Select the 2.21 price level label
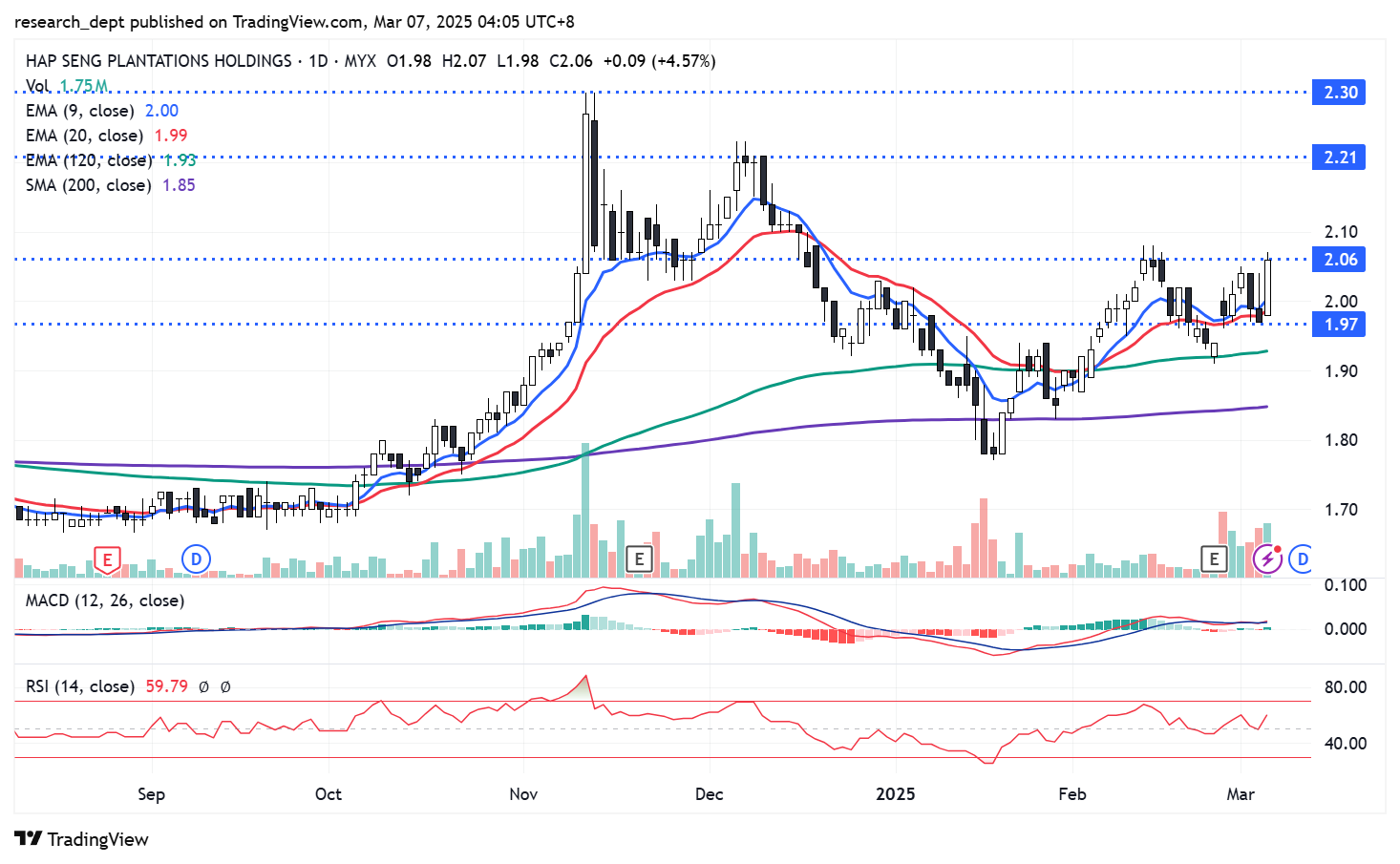 pyautogui.click(x=1339, y=158)
